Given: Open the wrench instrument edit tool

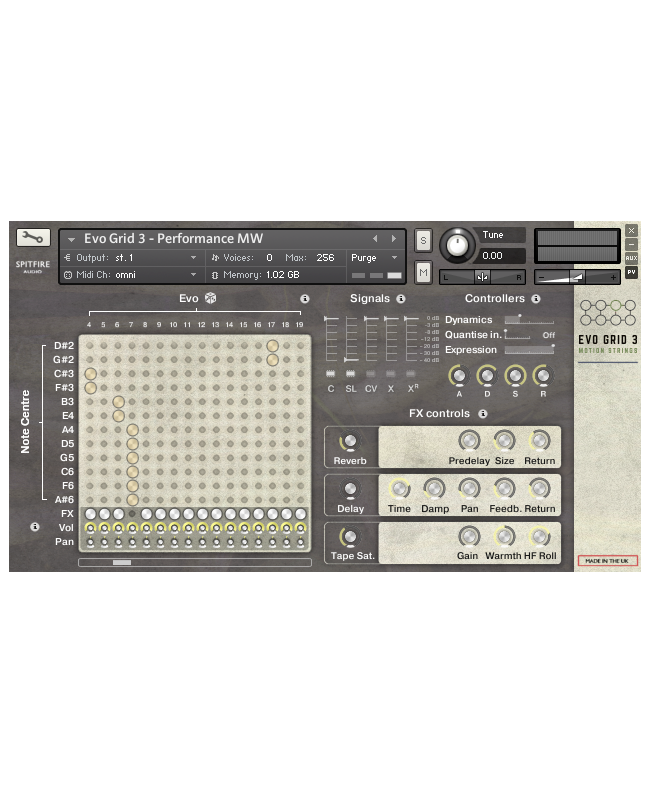Looking at the screenshot, I should pos(33,237).
